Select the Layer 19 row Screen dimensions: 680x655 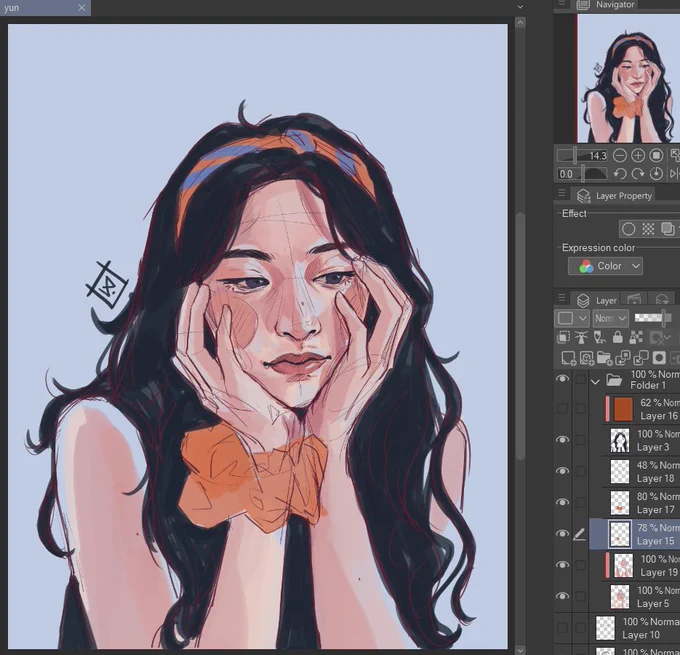click(x=634, y=565)
